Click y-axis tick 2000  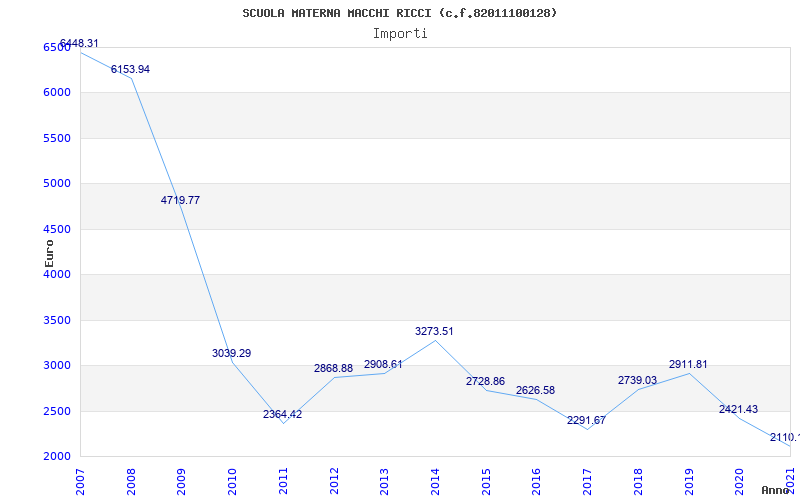(57, 457)
